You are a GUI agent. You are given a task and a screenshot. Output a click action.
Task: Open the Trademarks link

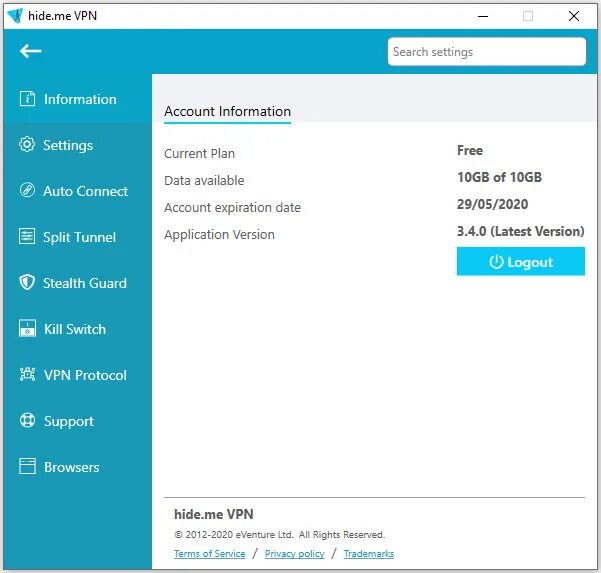[369, 554]
